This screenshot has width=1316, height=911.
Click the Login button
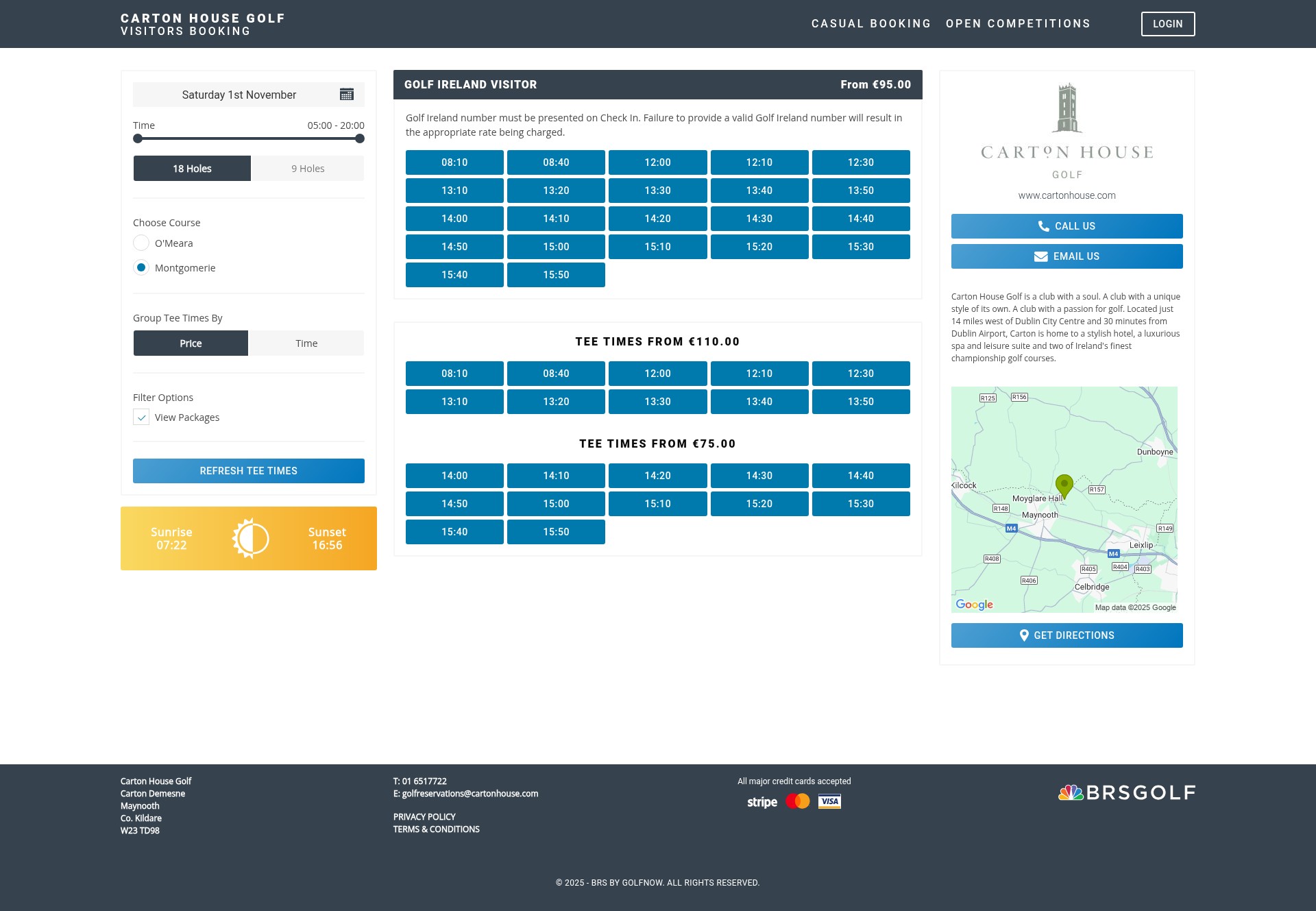tap(1168, 24)
